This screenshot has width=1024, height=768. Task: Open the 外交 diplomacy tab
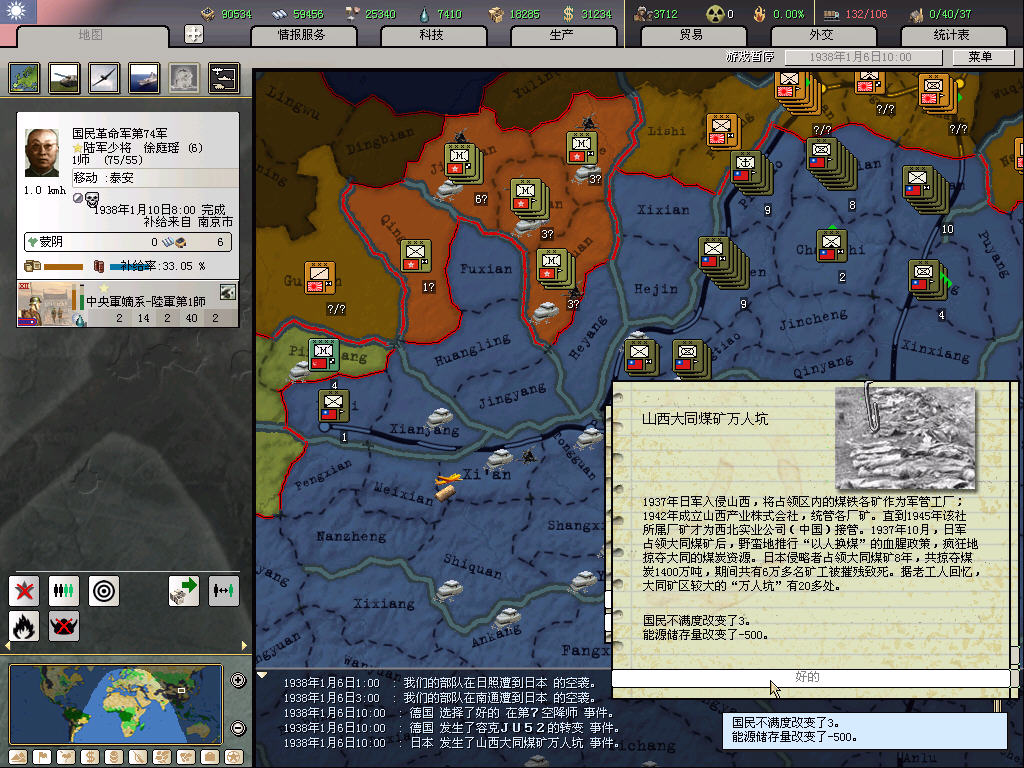(x=822, y=35)
